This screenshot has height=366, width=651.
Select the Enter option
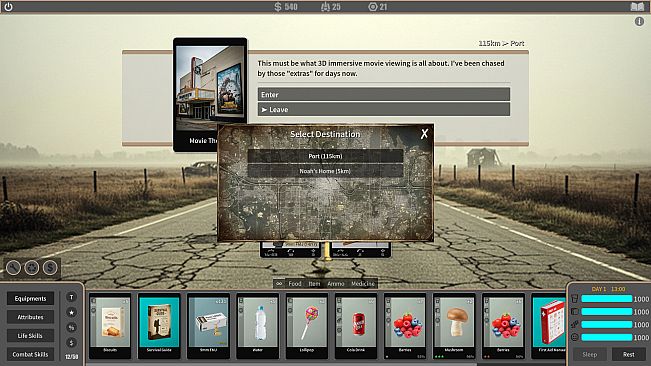pos(384,95)
